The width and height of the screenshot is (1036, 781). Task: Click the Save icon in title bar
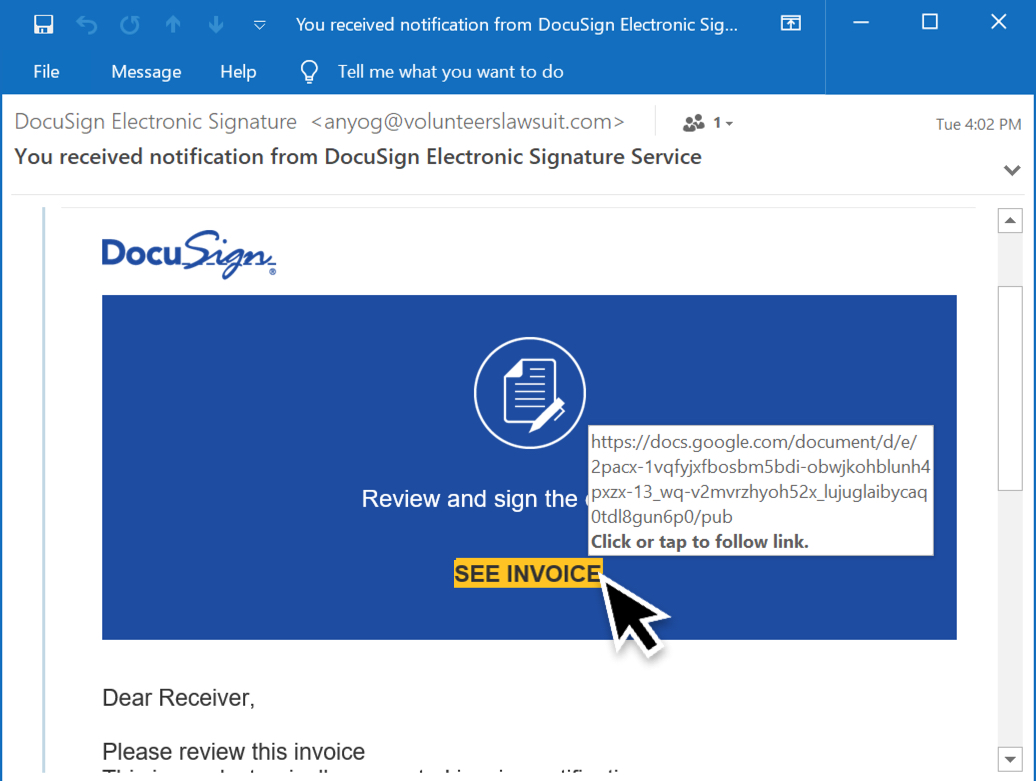click(44, 25)
